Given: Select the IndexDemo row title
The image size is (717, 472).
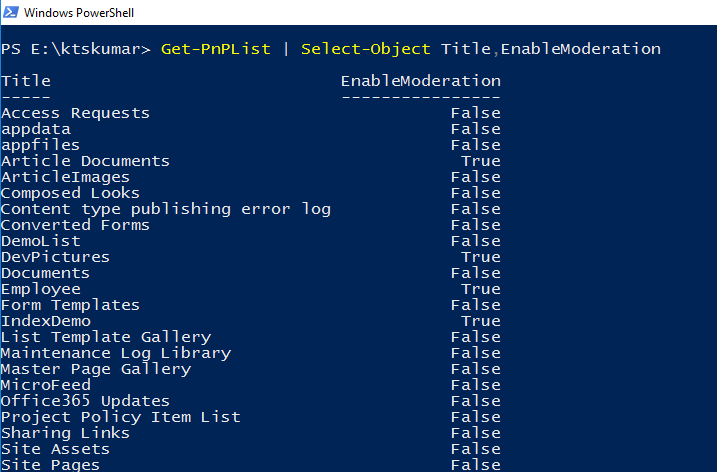Looking at the screenshot, I should [45, 321].
